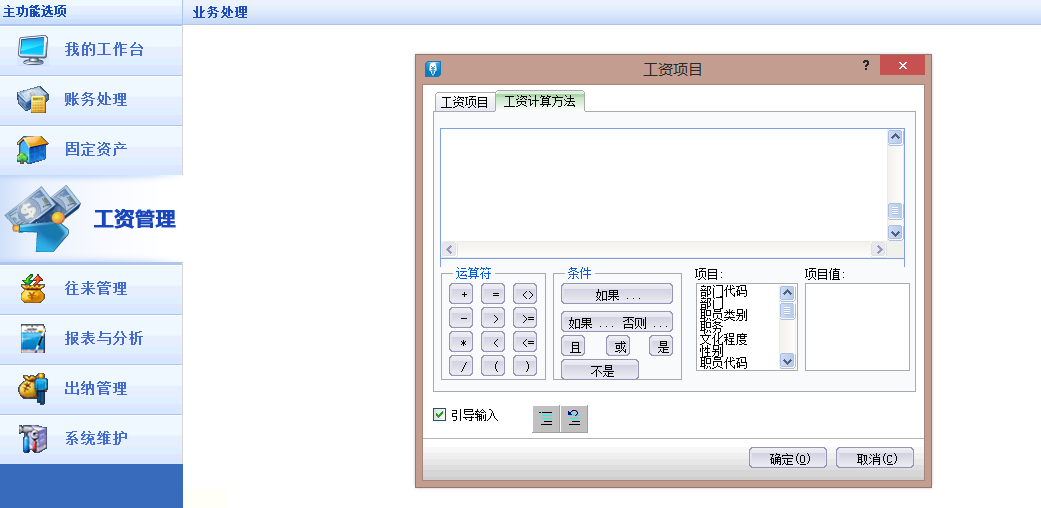The image size is (1041, 508).
Task: Open 我的工作台 label in sidebar
Action: (104, 50)
